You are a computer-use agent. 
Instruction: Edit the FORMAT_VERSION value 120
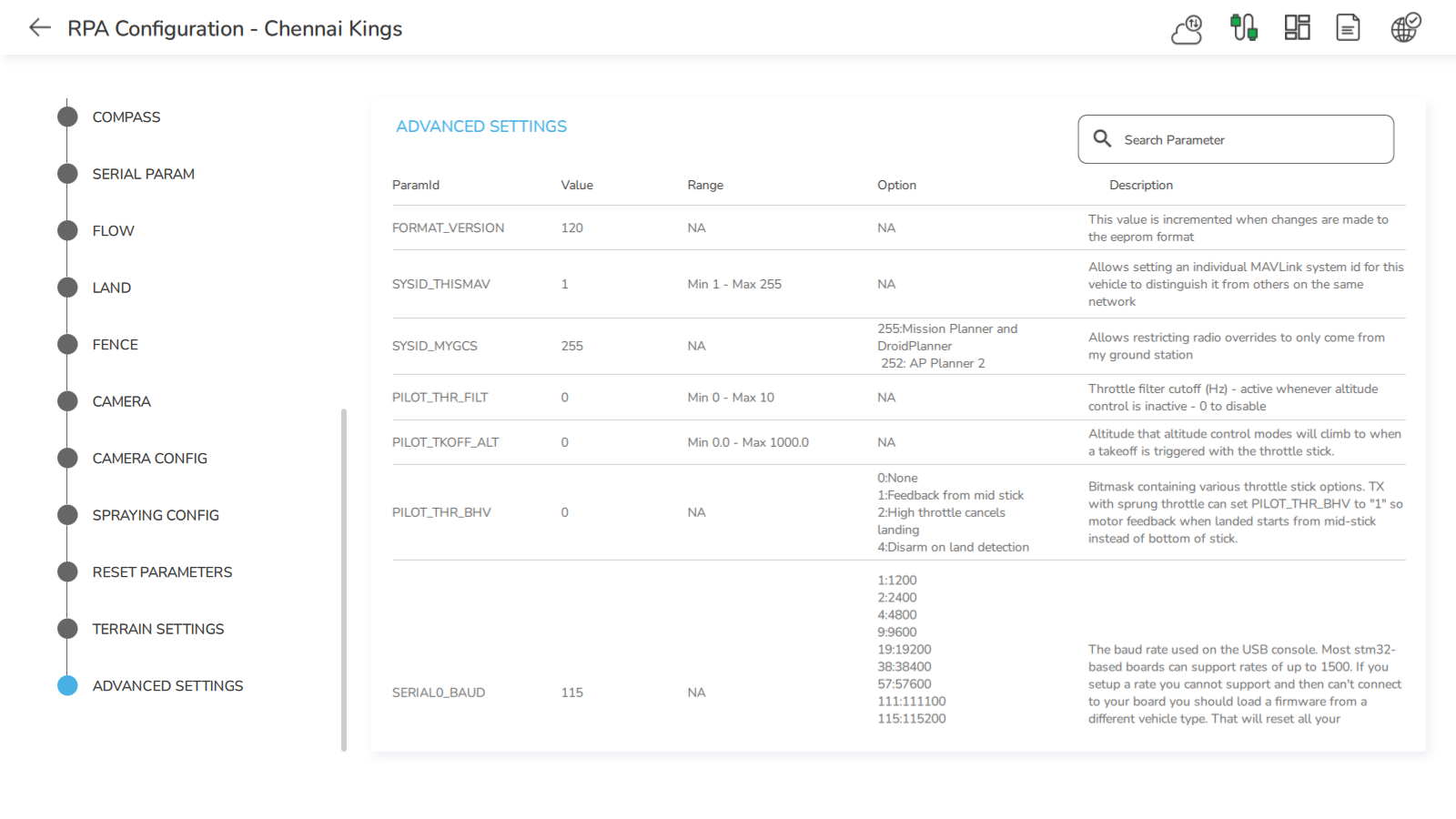point(571,227)
